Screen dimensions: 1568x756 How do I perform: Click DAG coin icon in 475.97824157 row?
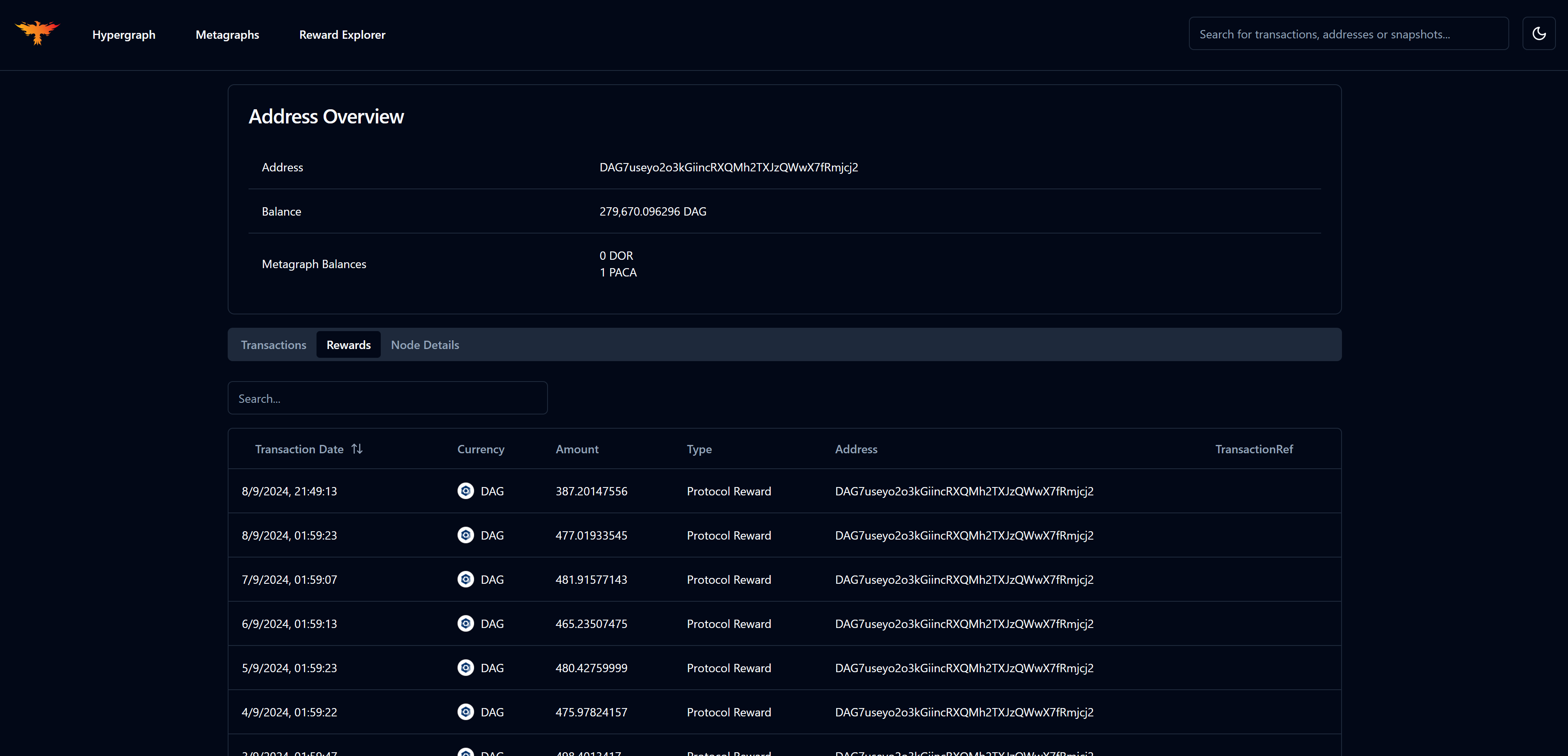466,711
